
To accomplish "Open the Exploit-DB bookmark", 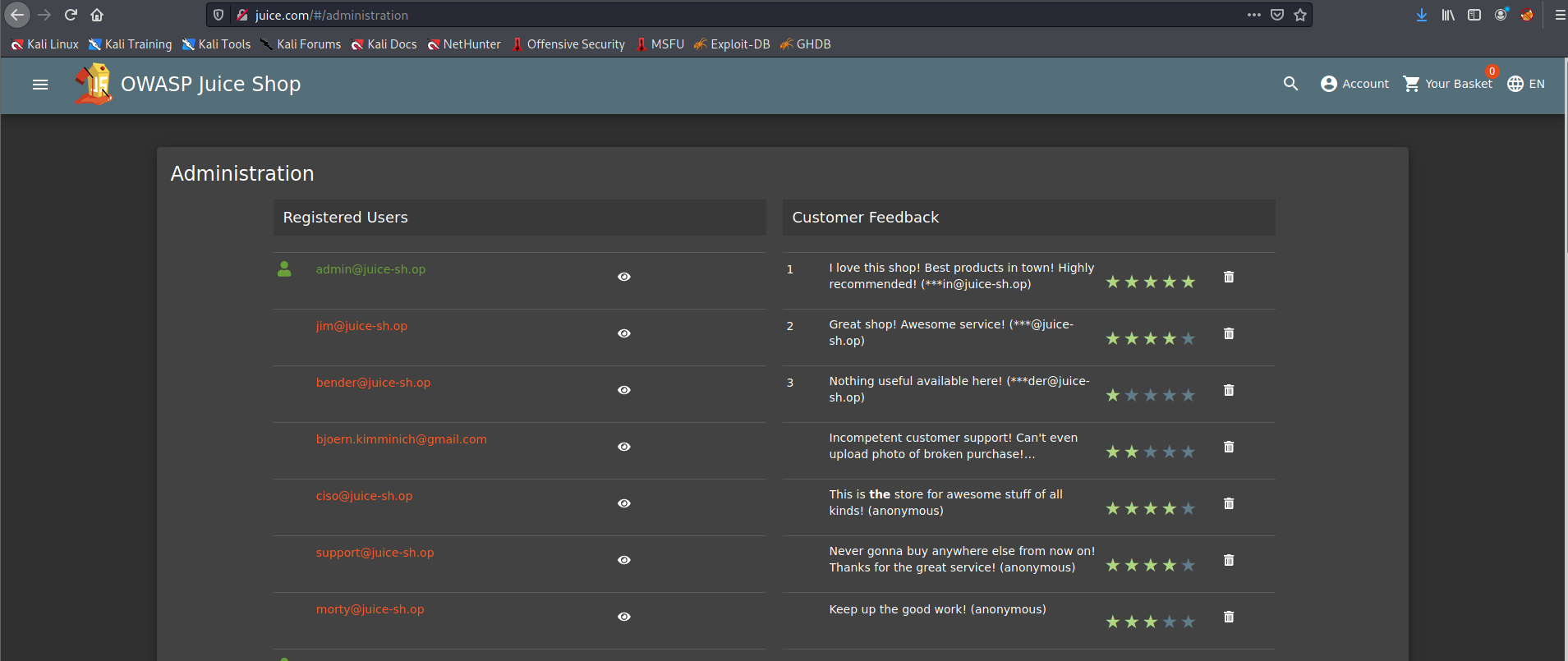I will [x=732, y=44].
